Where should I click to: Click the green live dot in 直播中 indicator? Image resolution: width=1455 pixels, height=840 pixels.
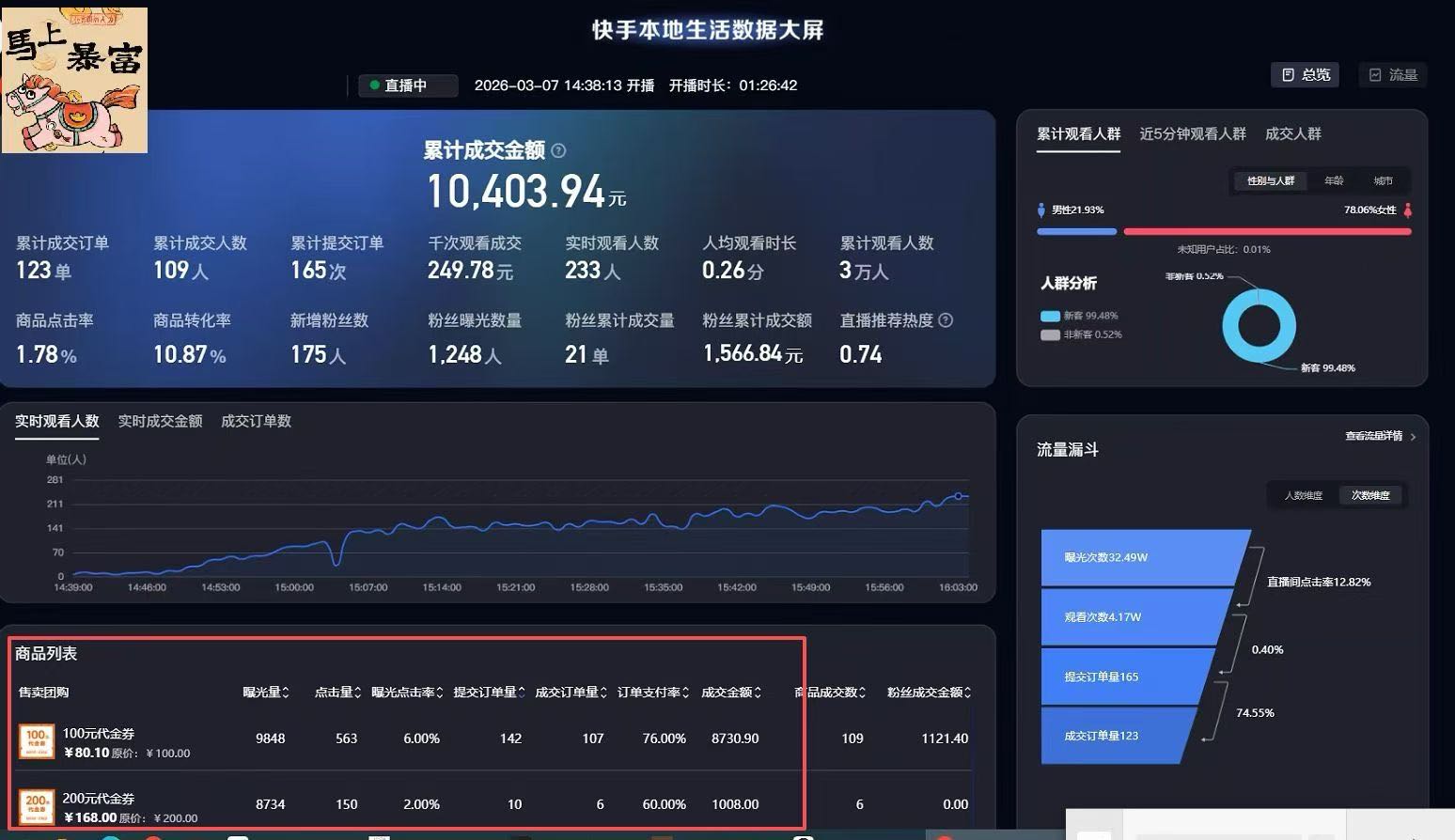pos(372,85)
